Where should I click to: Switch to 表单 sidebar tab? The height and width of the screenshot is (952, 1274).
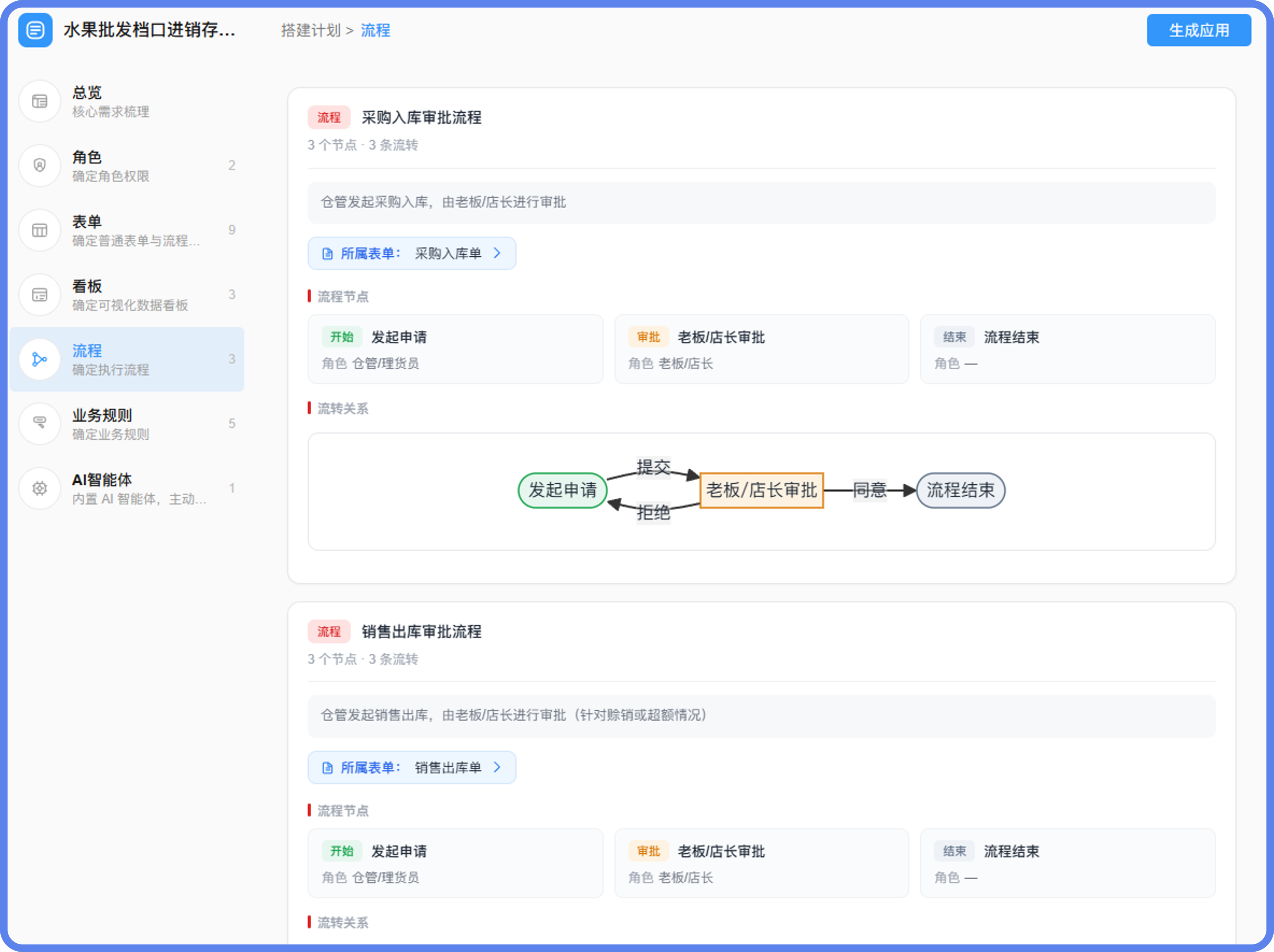127,230
